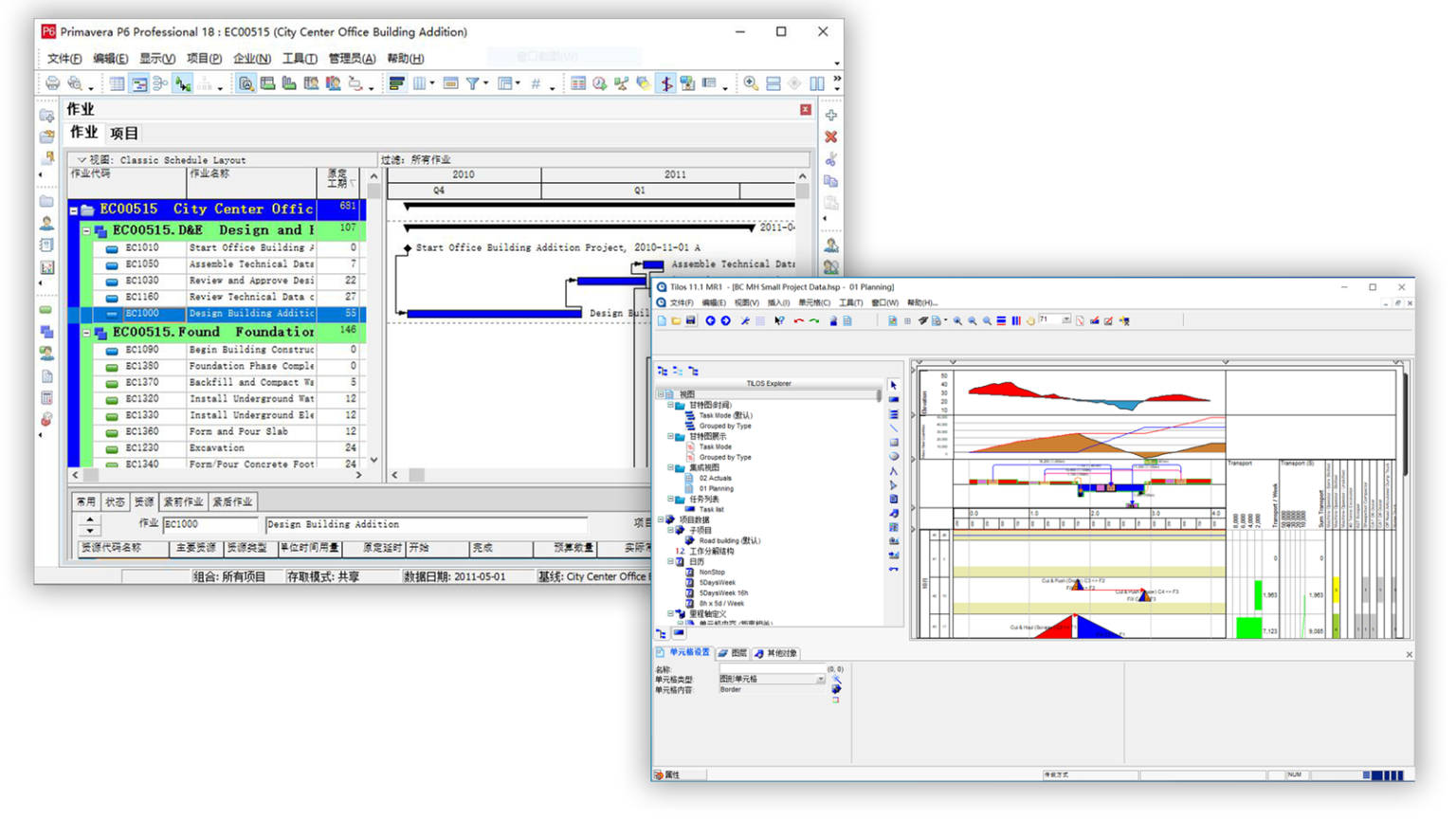
Task: Switch to the 项目 tab in Primavera
Action: (x=124, y=134)
